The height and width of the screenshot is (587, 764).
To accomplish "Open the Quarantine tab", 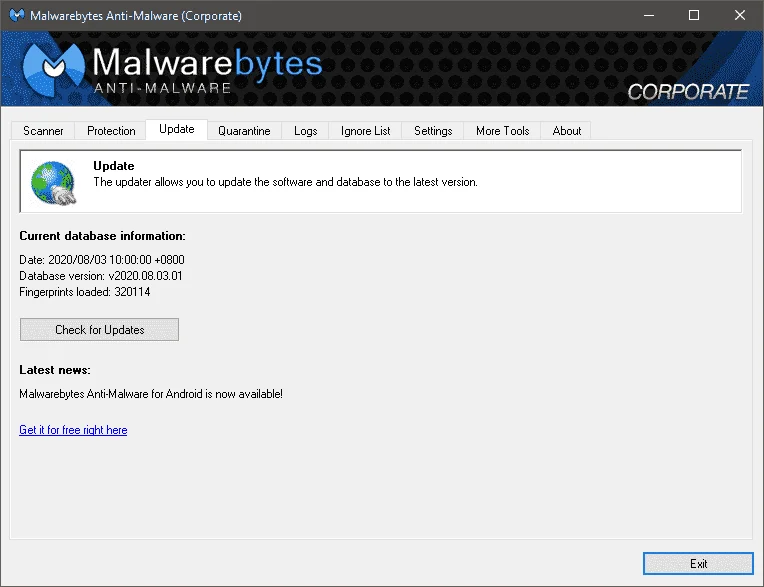I will coord(244,131).
